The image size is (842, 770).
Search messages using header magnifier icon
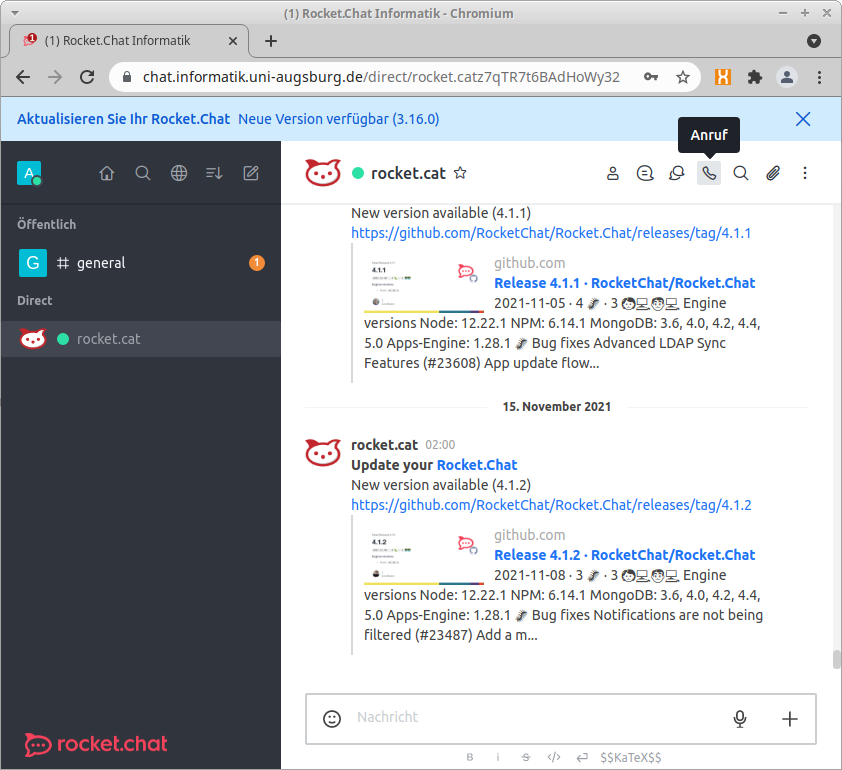741,173
